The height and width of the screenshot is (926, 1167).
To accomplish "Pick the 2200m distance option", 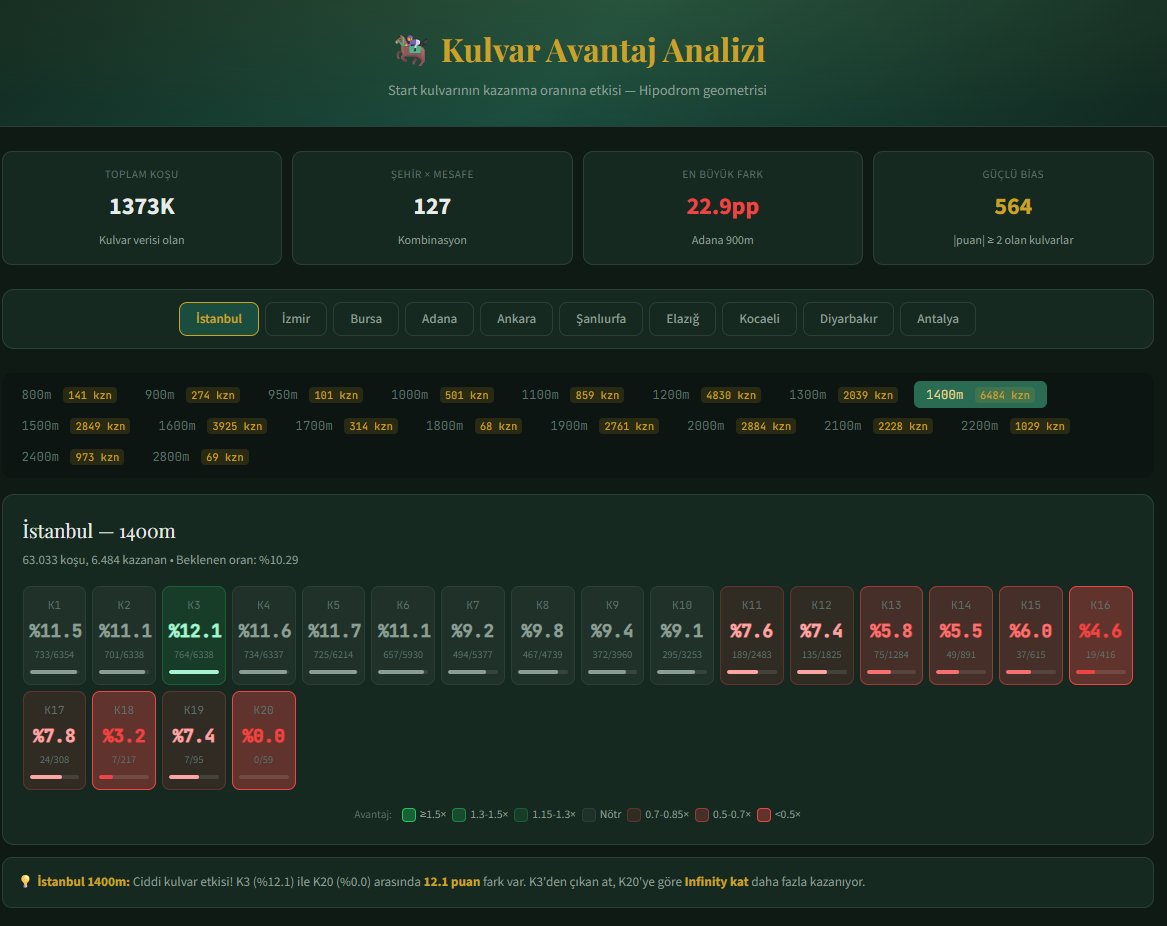I will (1015, 426).
